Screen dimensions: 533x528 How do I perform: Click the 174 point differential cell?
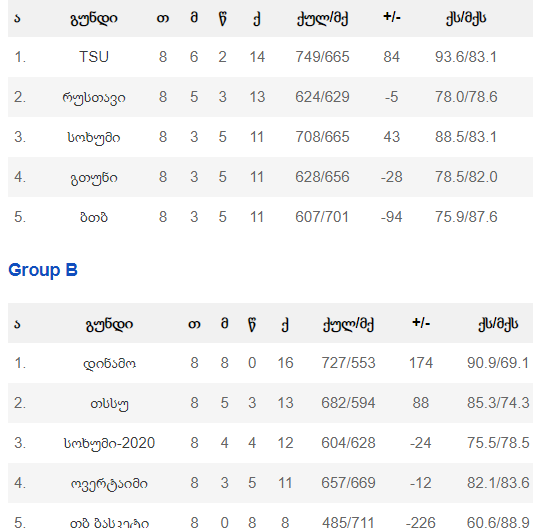[421, 363]
